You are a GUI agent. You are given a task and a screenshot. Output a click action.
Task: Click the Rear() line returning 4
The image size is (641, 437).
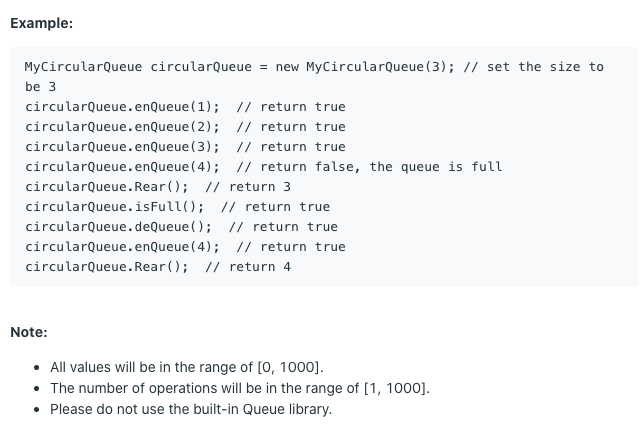point(158,267)
